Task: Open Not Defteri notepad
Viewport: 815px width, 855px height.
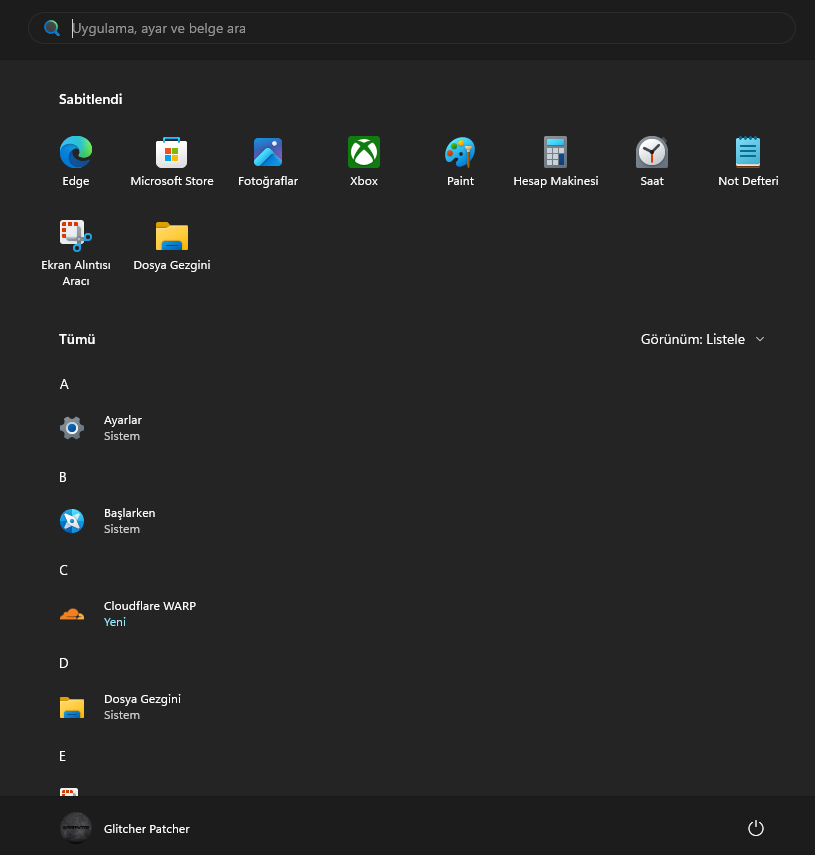Action: pyautogui.click(x=748, y=161)
